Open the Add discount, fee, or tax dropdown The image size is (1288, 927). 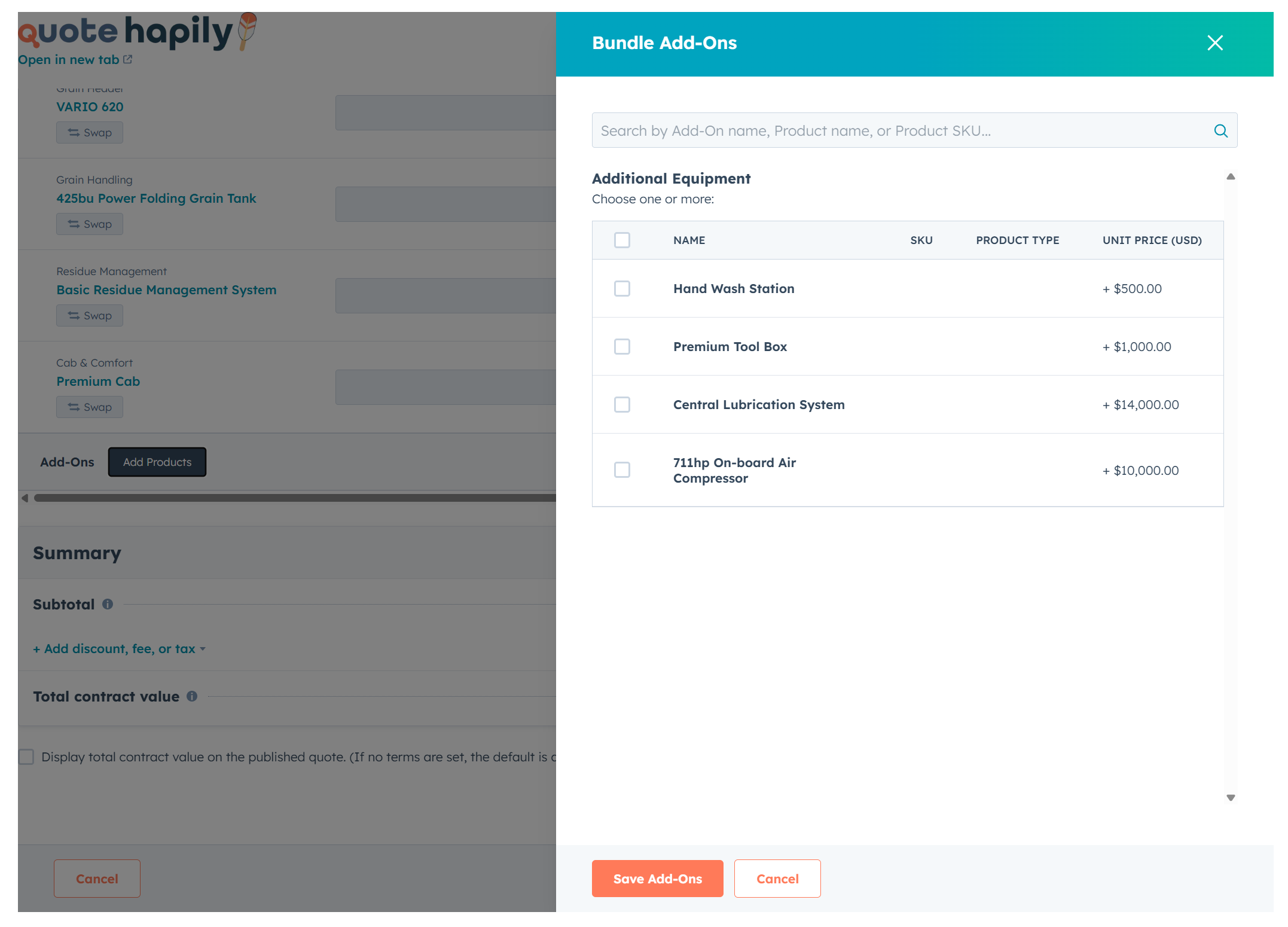point(118,648)
